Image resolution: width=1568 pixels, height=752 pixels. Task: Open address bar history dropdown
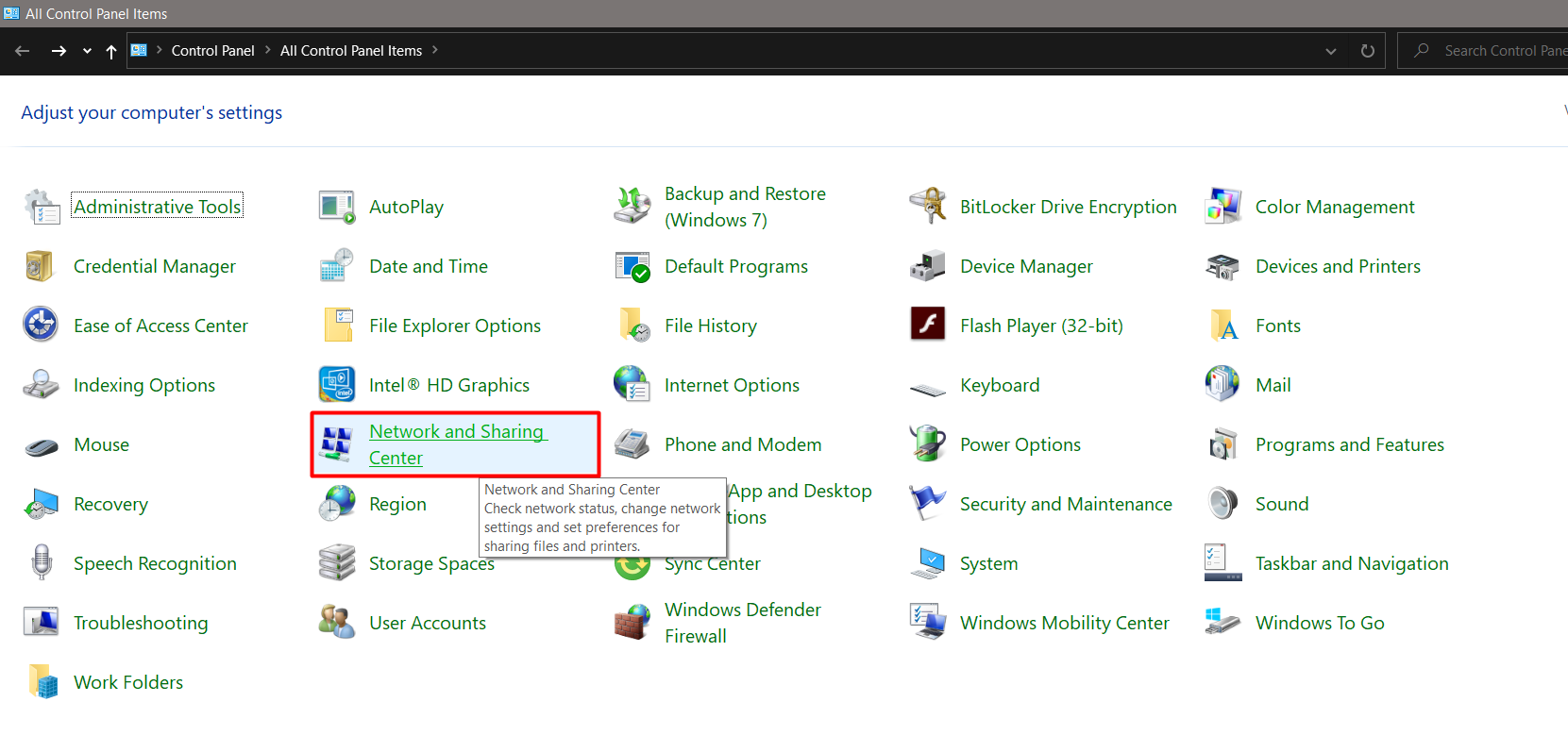[x=1331, y=51]
